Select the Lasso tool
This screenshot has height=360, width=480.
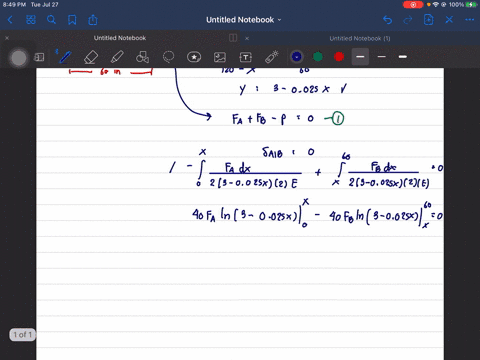coord(168,57)
